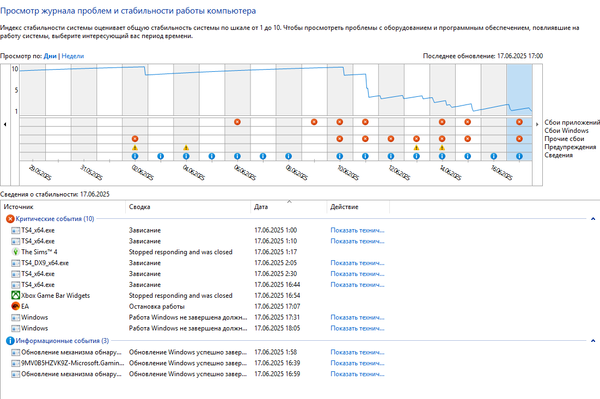
Task: Click the blue informational events group icon
Action: tap(10, 340)
